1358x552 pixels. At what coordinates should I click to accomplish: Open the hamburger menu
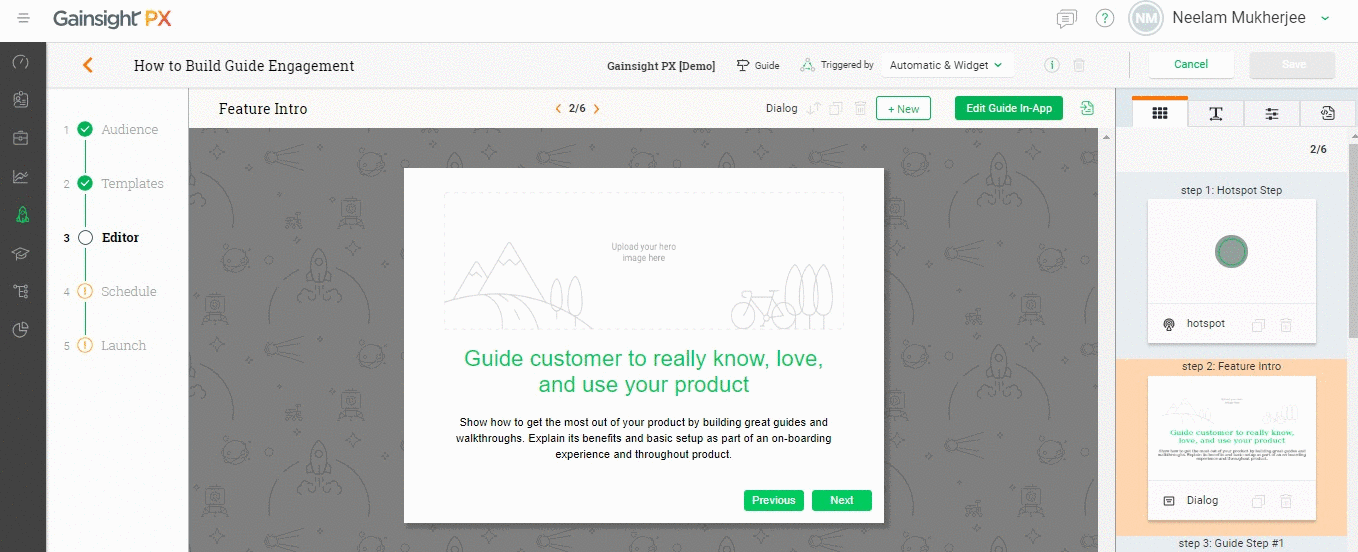pyautogui.click(x=23, y=19)
